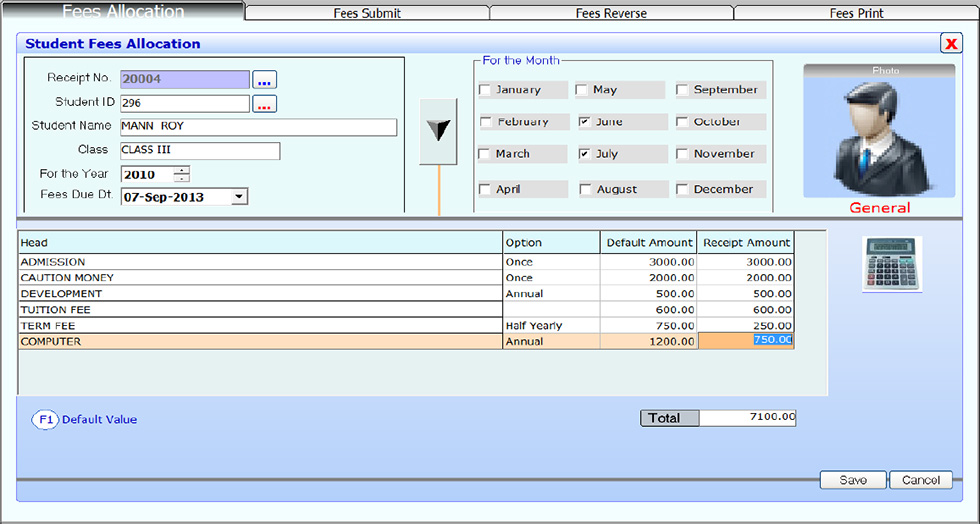
Task: Click COMPUTER receipt amount 750.00 cell
Action: tap(746, 341)
